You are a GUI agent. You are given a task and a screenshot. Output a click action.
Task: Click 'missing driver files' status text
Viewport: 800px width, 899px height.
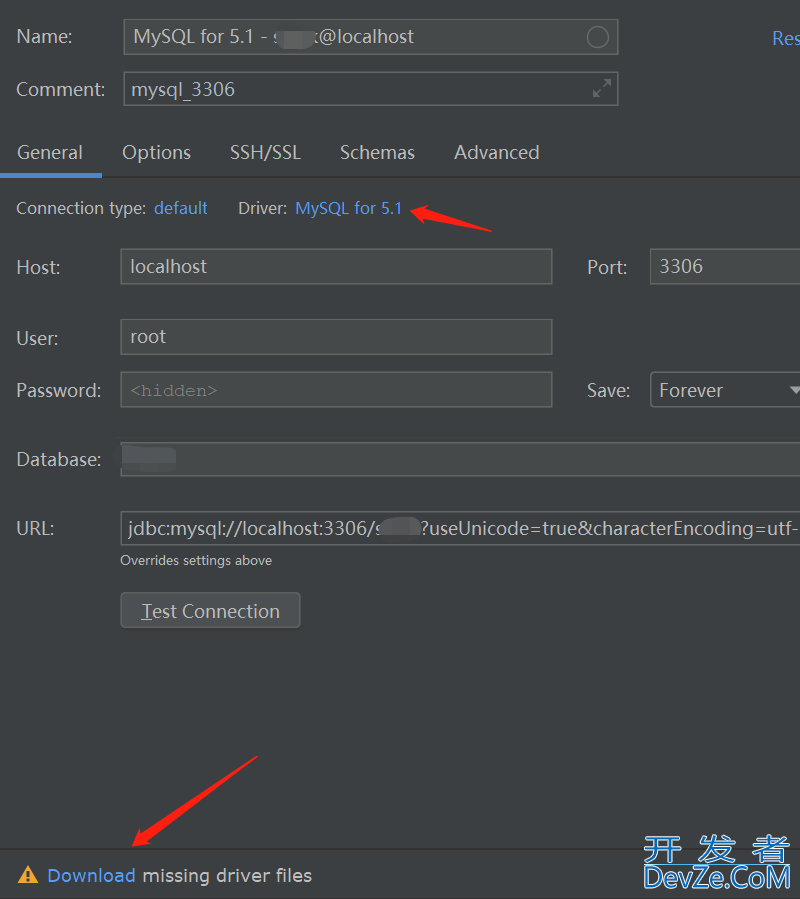[227, 875]
